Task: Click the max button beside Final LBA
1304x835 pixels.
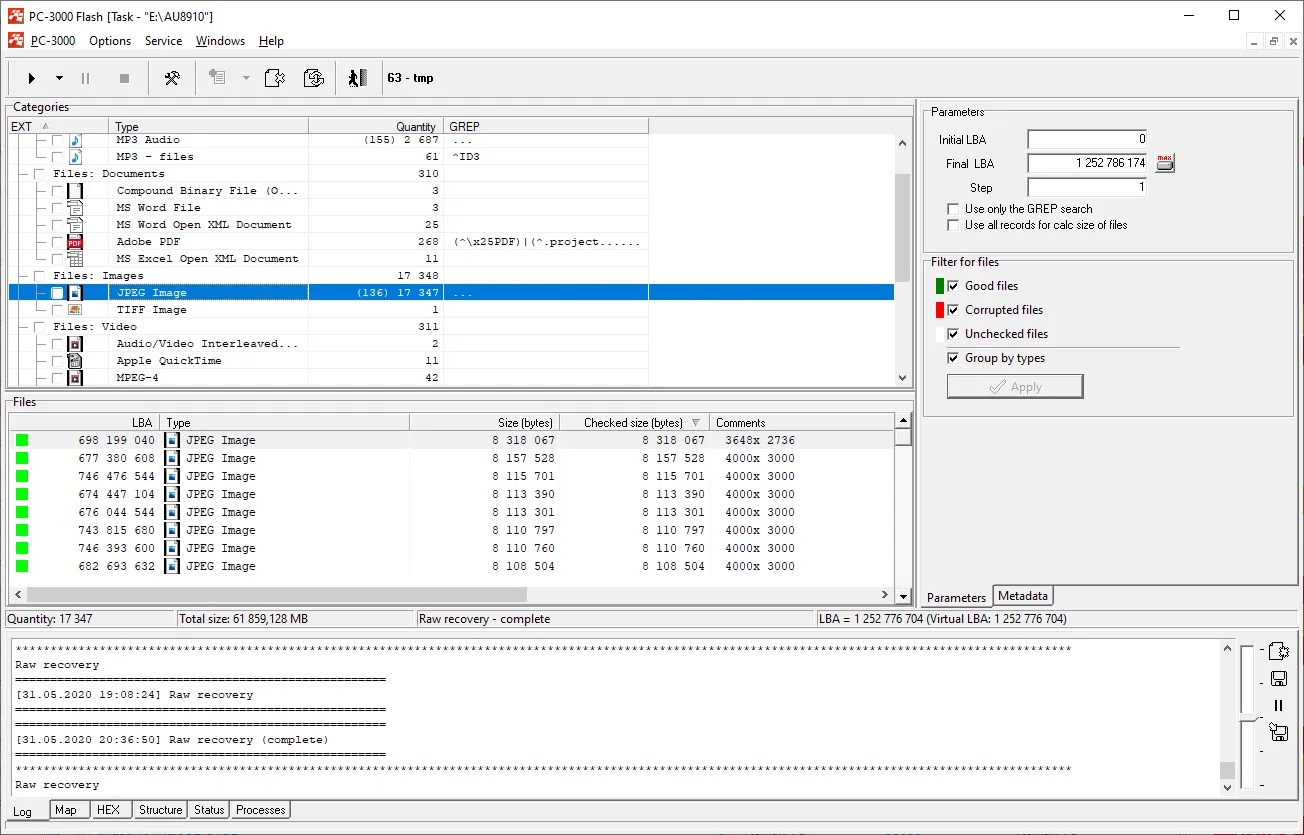Action: click(1165, 162)
